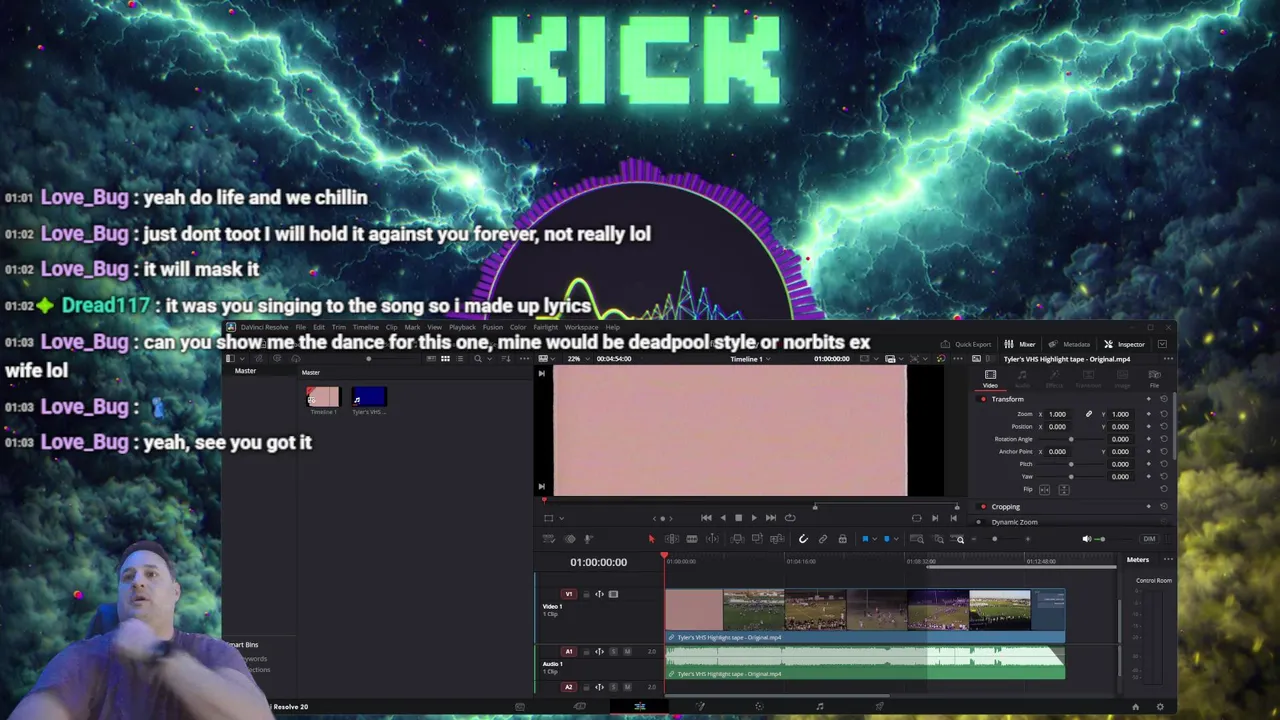Select the Blade Edit Mode tool
Screen dimensions: 1280x720
(x=692, y=539)
